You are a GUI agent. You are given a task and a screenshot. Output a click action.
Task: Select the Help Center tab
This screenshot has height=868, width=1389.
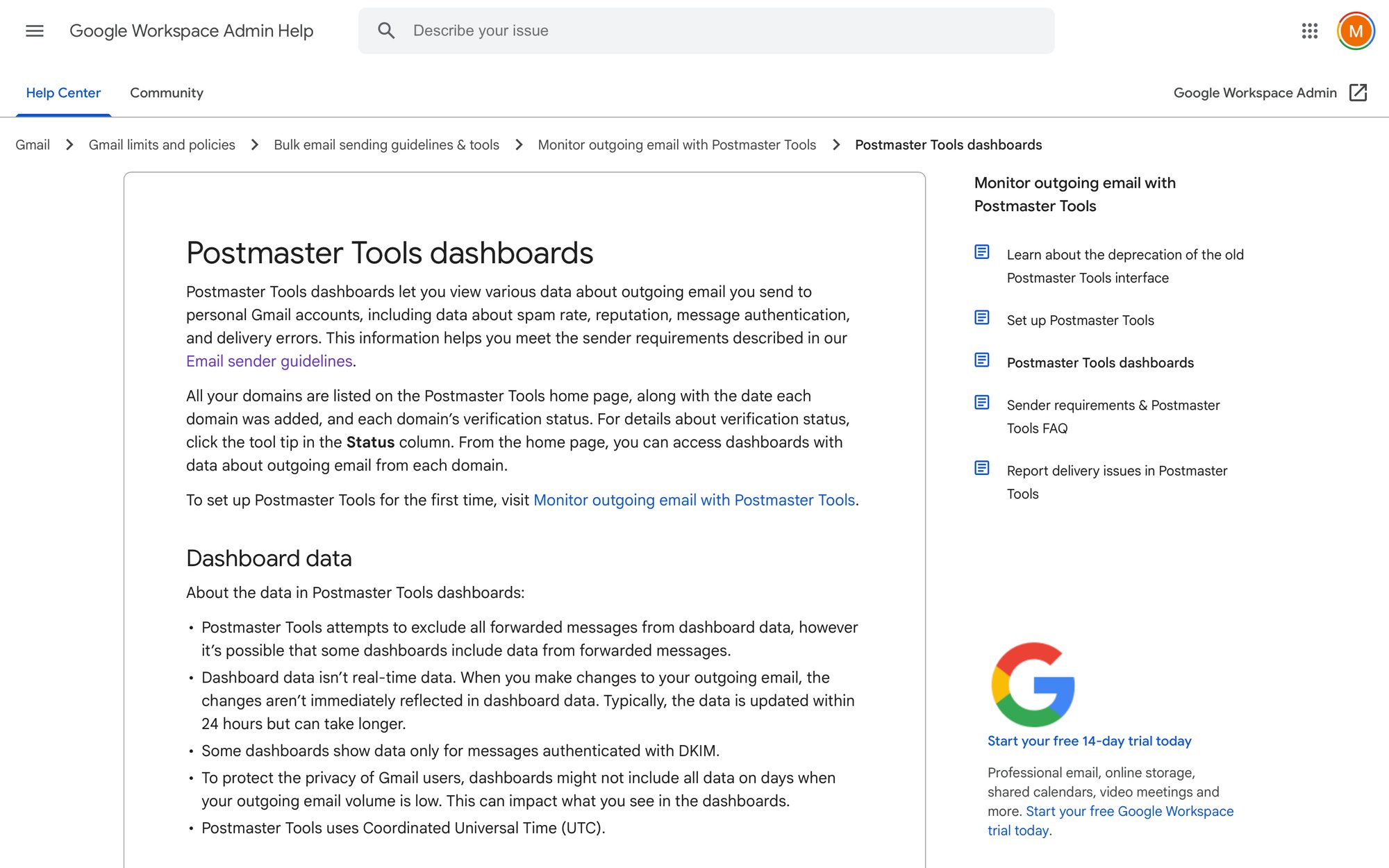pyautogui.click(x=63, y=92)
